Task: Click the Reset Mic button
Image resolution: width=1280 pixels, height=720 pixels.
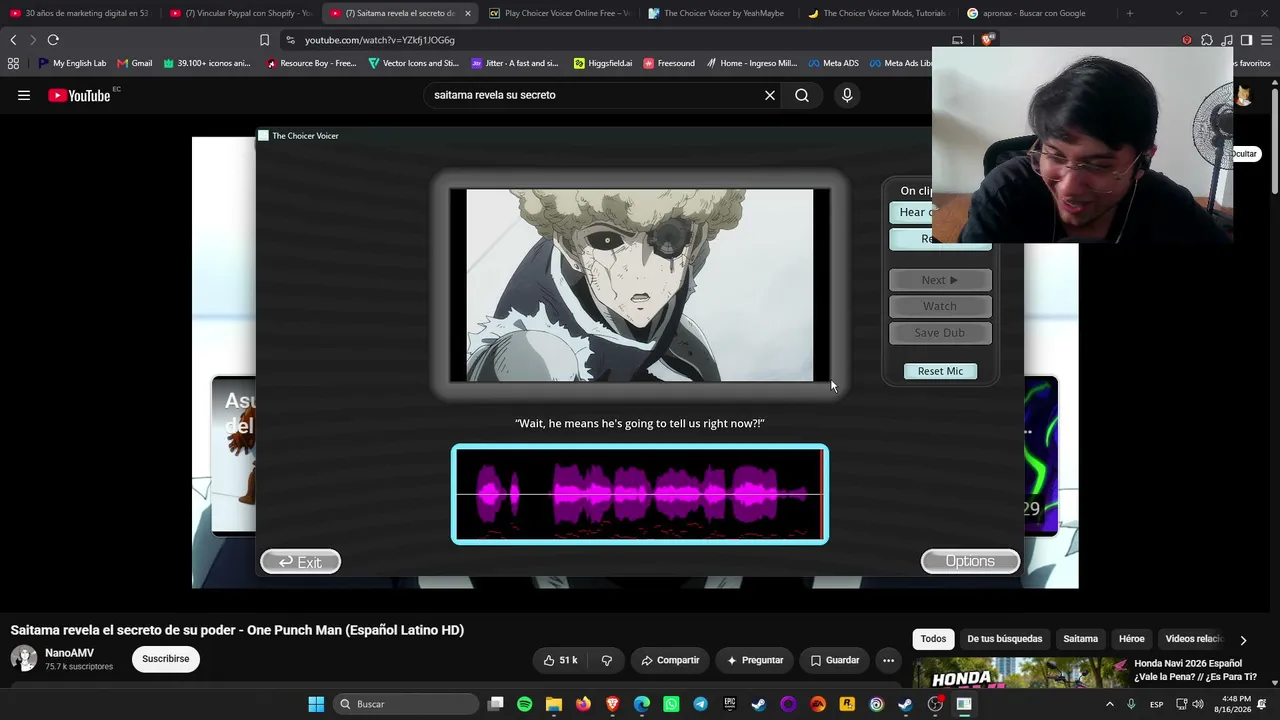Action: coord(940,371)
